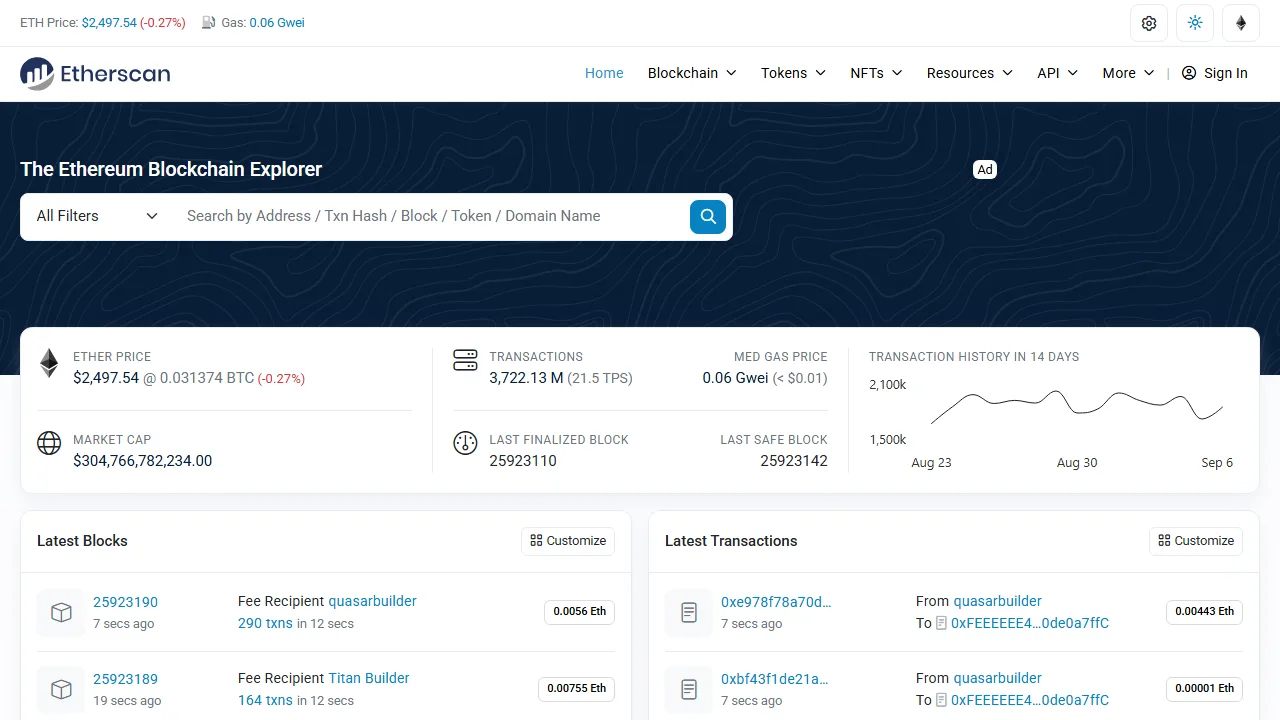The height and width of the screenshot is (720, 1280).
Task: Open transaction 0xe978f78a70d link
Action: [776, 602]
